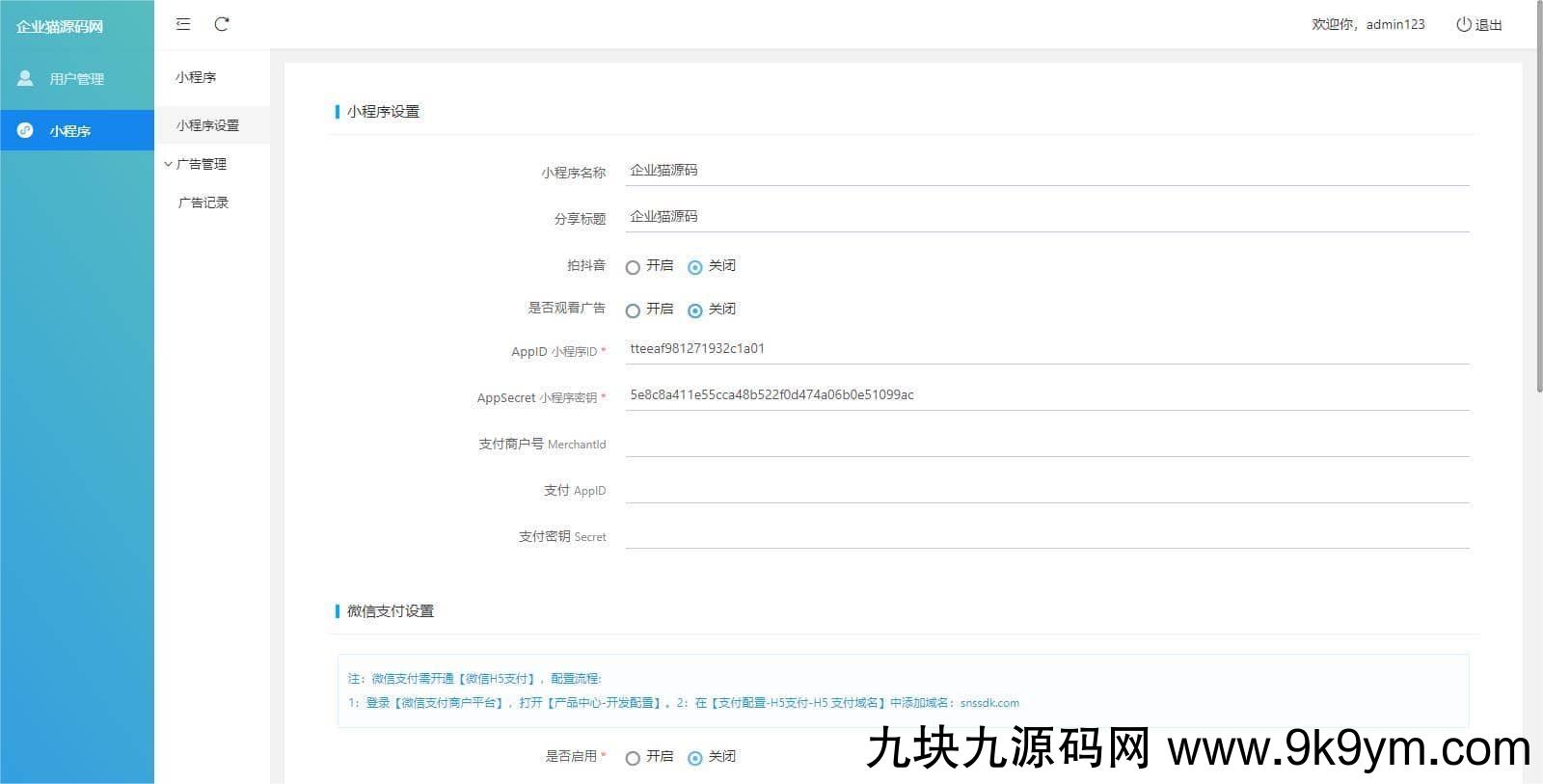Enable WeChat pay 是否启用 (开启)

coord(633,758)
